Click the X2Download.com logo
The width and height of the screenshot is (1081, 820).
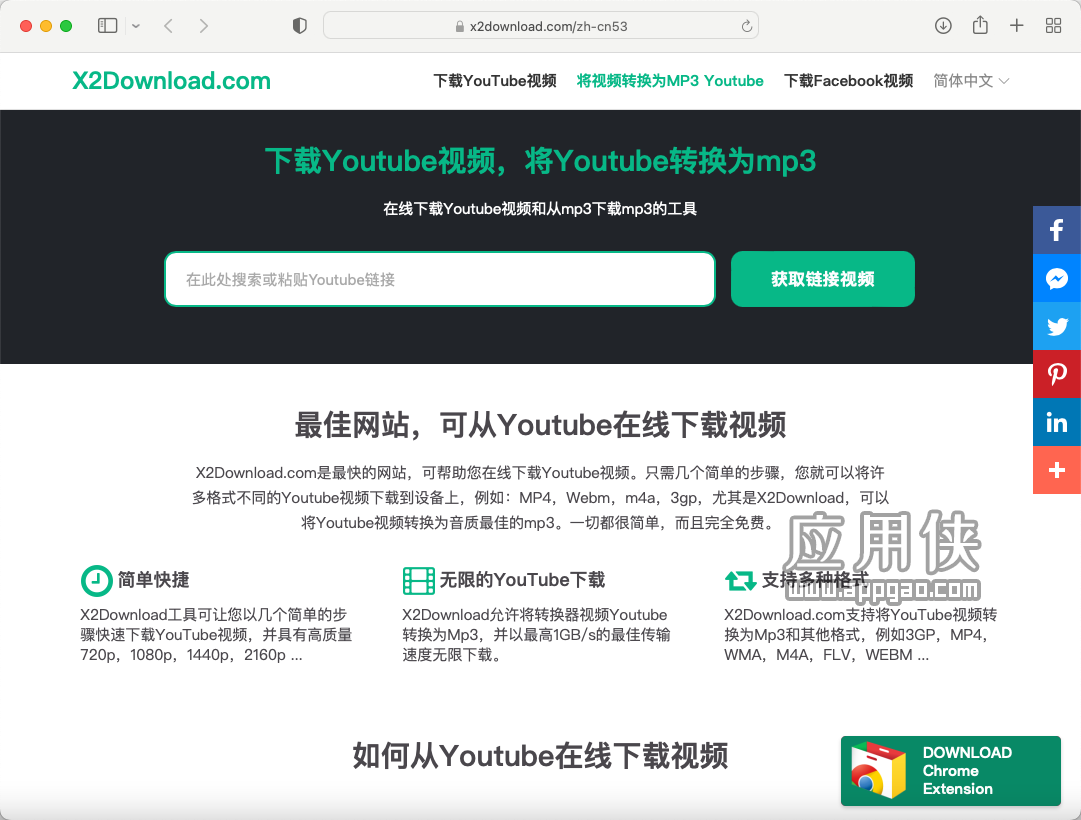coord(172,81)
